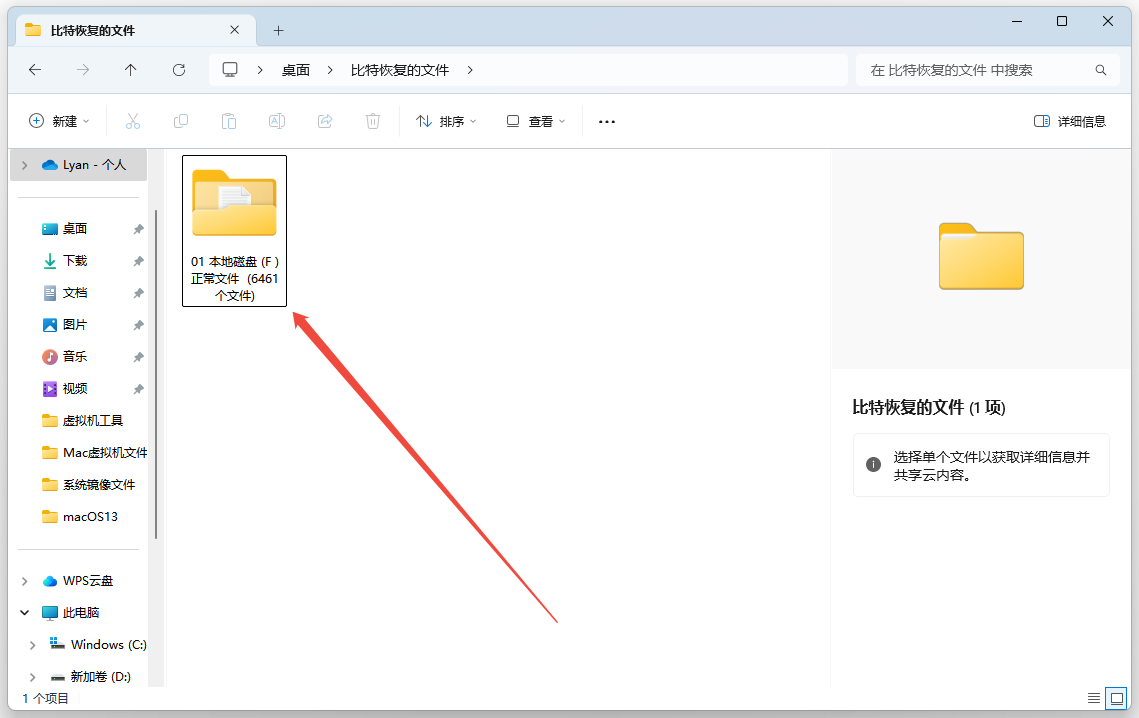Minimize the File Explorer window

(1017, 21)
